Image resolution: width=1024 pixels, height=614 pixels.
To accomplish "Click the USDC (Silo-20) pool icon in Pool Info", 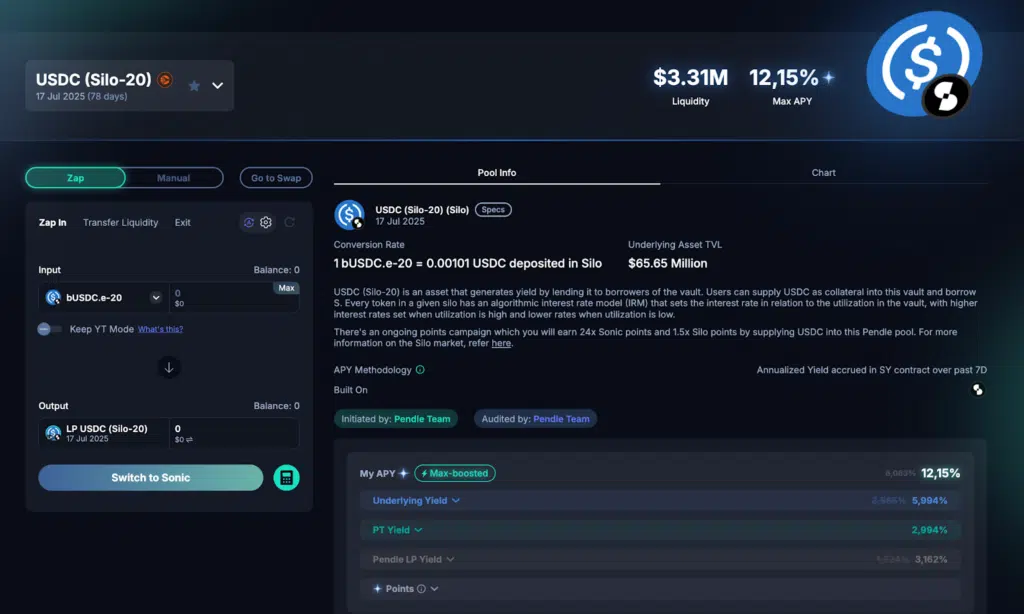I will (x=349, y=215).
